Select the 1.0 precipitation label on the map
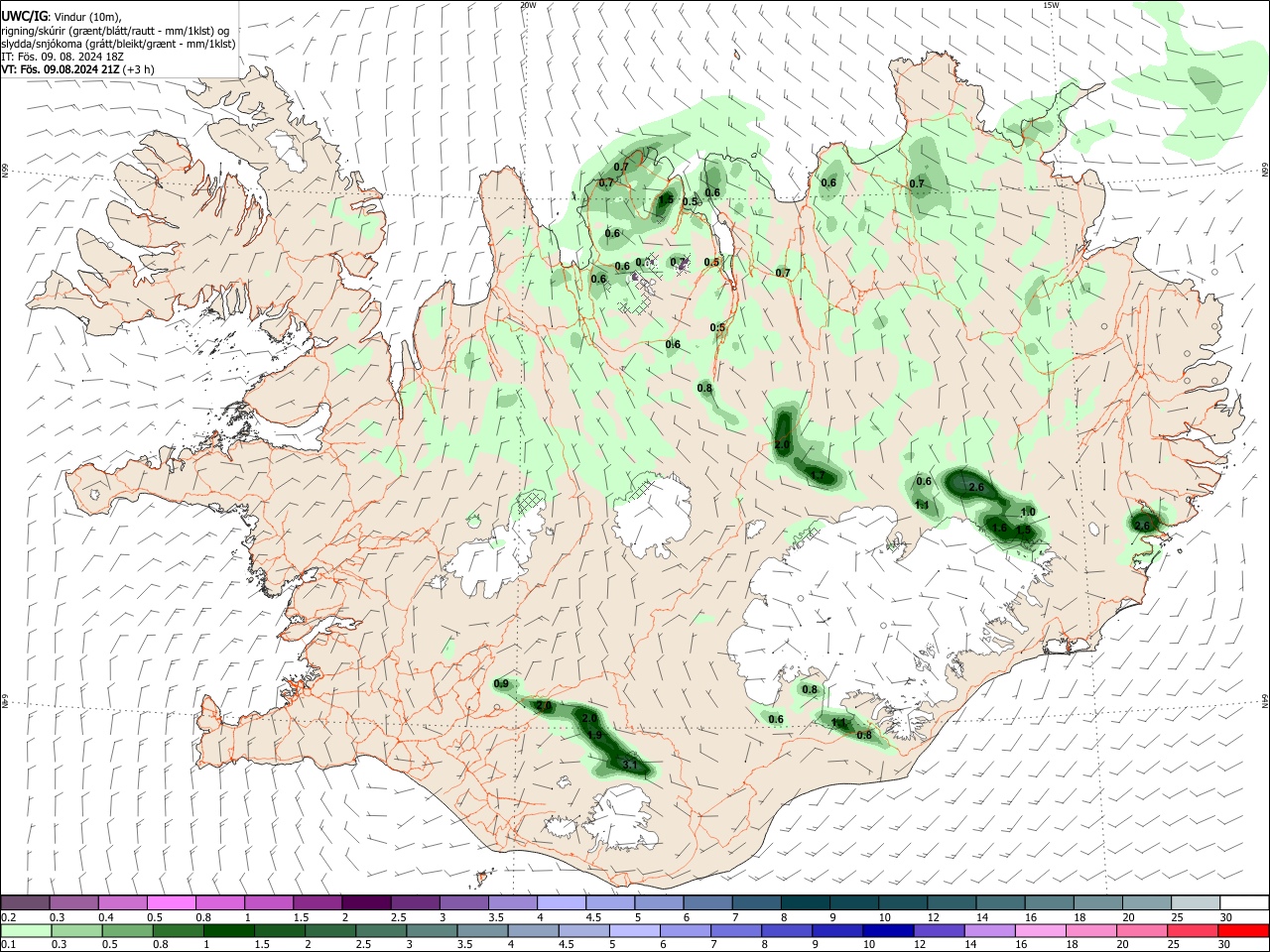 pyautogui.click(x=1028, y=512)
